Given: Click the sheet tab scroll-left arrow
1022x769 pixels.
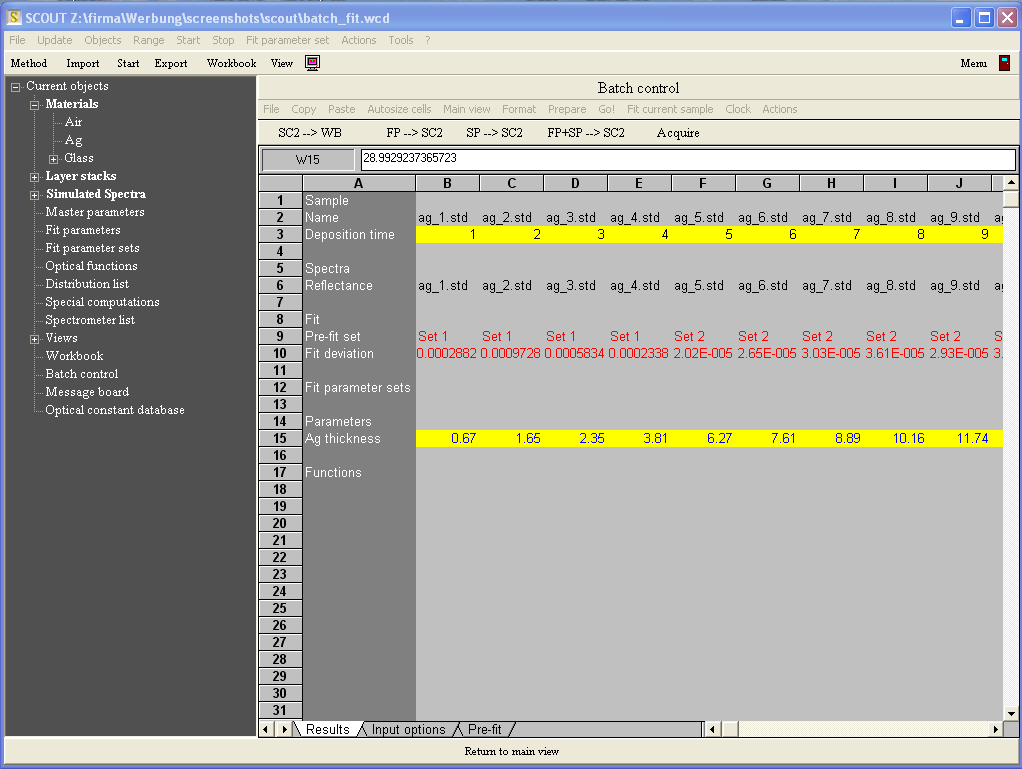Looking at the screenshot, I should pyautogui.click(x=267, y=730).
